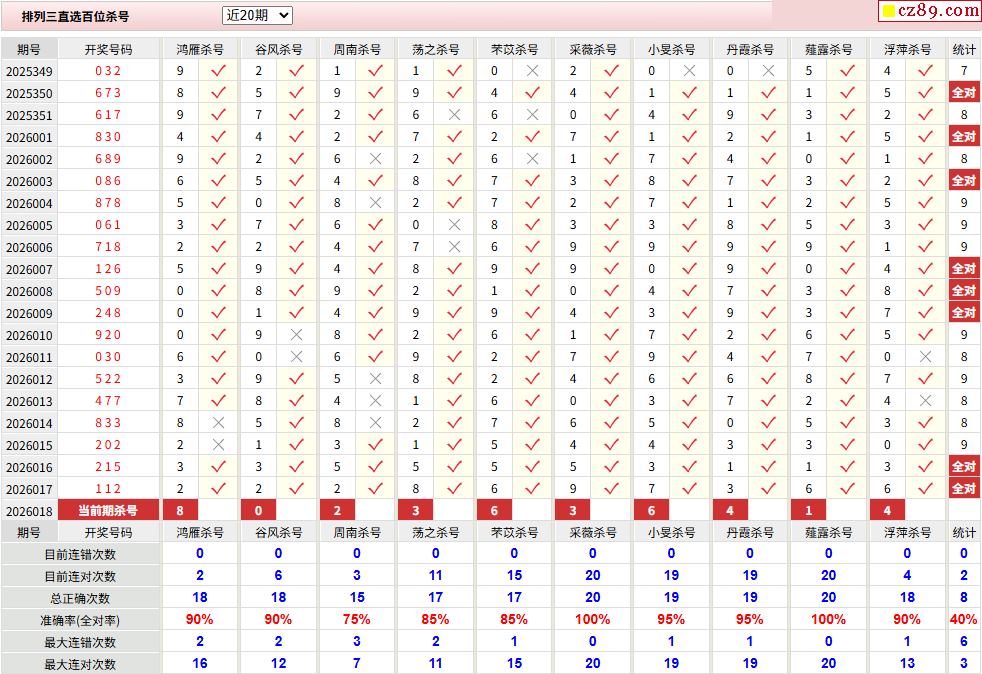The width and height of the screenshot is (982, 674).
Task: Click the bottom 小旻杀号 column header
Action: coord(671,532)
